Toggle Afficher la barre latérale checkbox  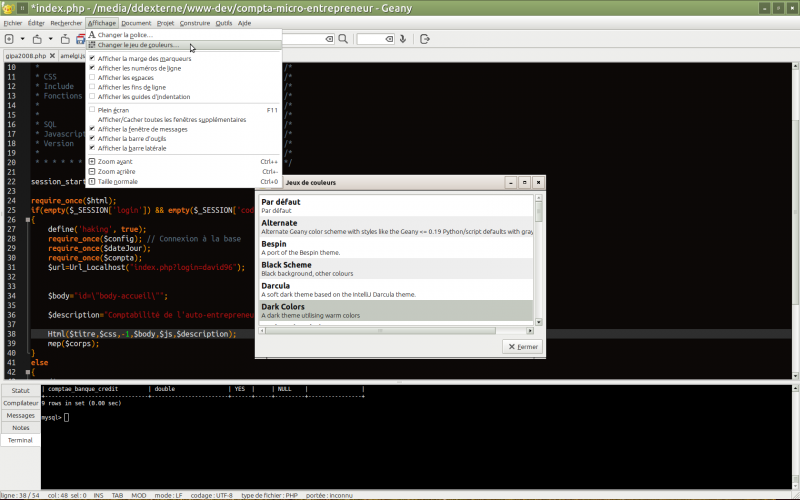pyautogui.click(x=92, y=148)
